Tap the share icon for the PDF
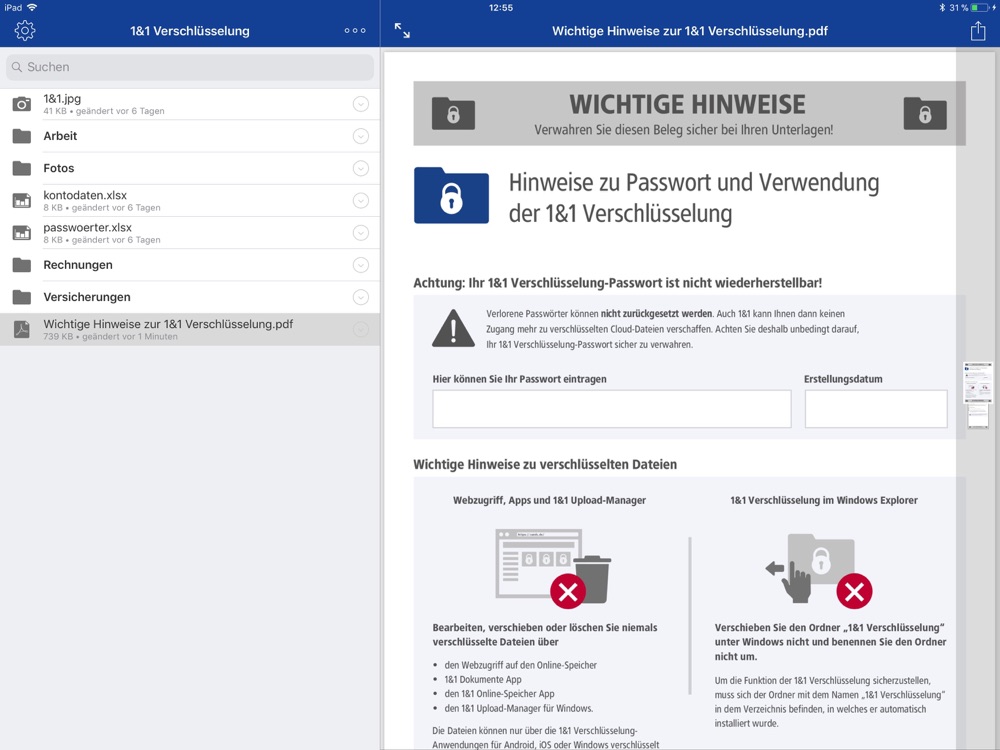 978,31
